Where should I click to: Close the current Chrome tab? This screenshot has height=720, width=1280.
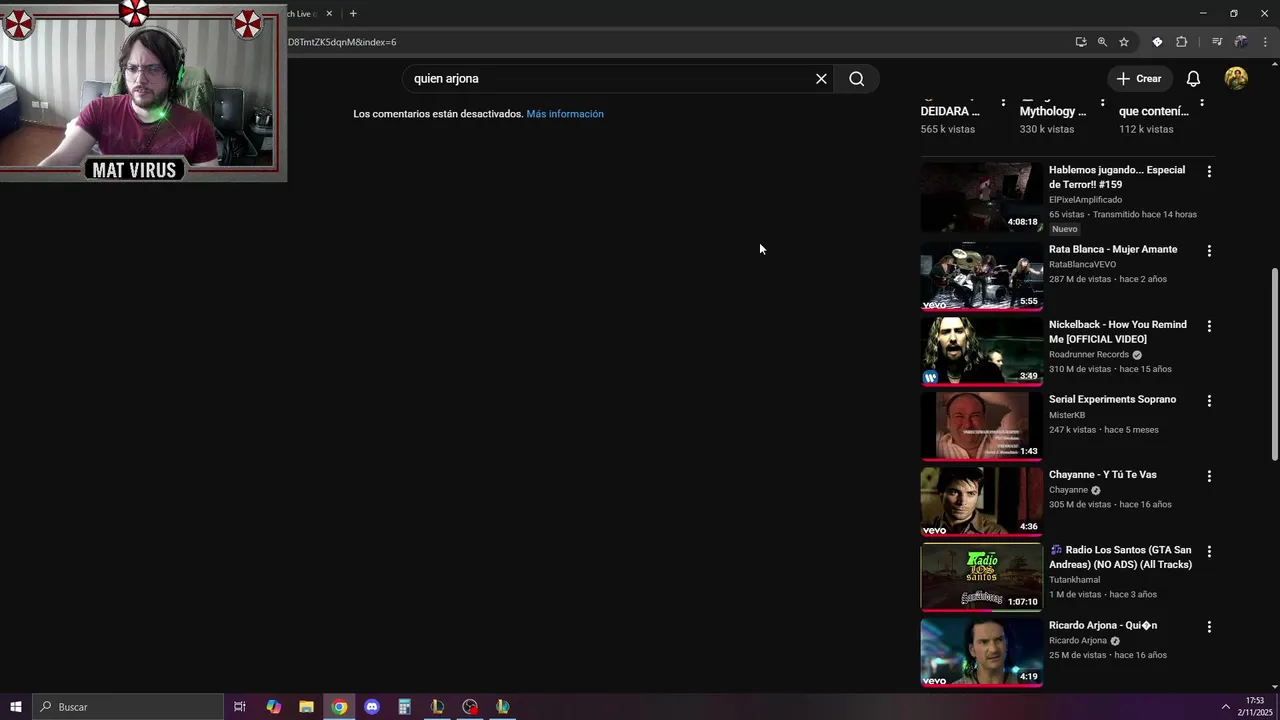tap(329, 13)
